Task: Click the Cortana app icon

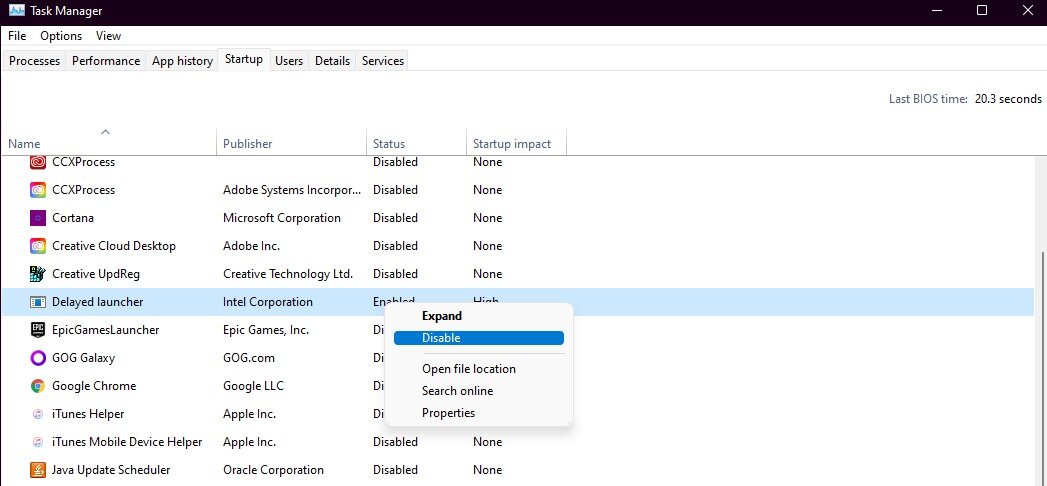Action: point(38,218)
